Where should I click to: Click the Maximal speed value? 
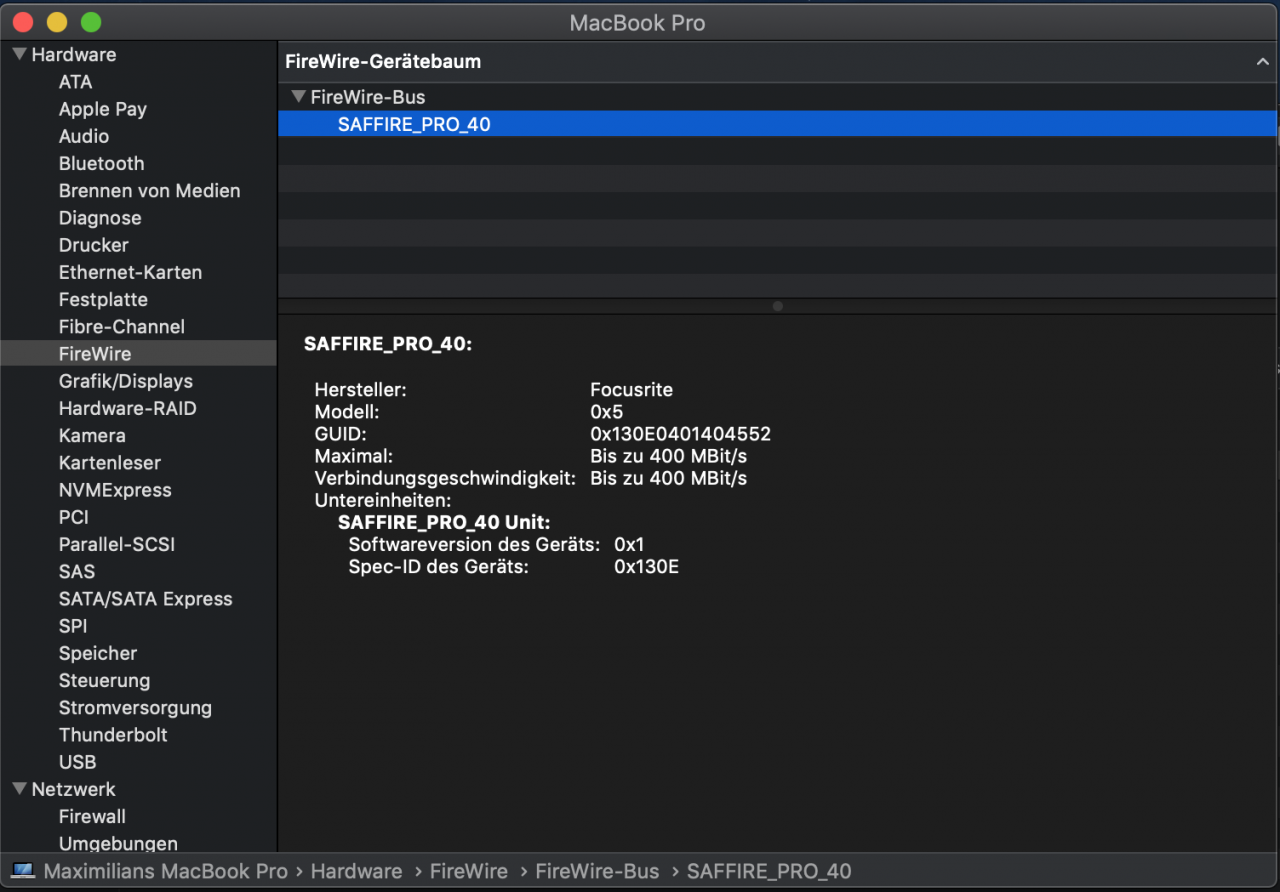pyautogui.click(x=669, y=456)
